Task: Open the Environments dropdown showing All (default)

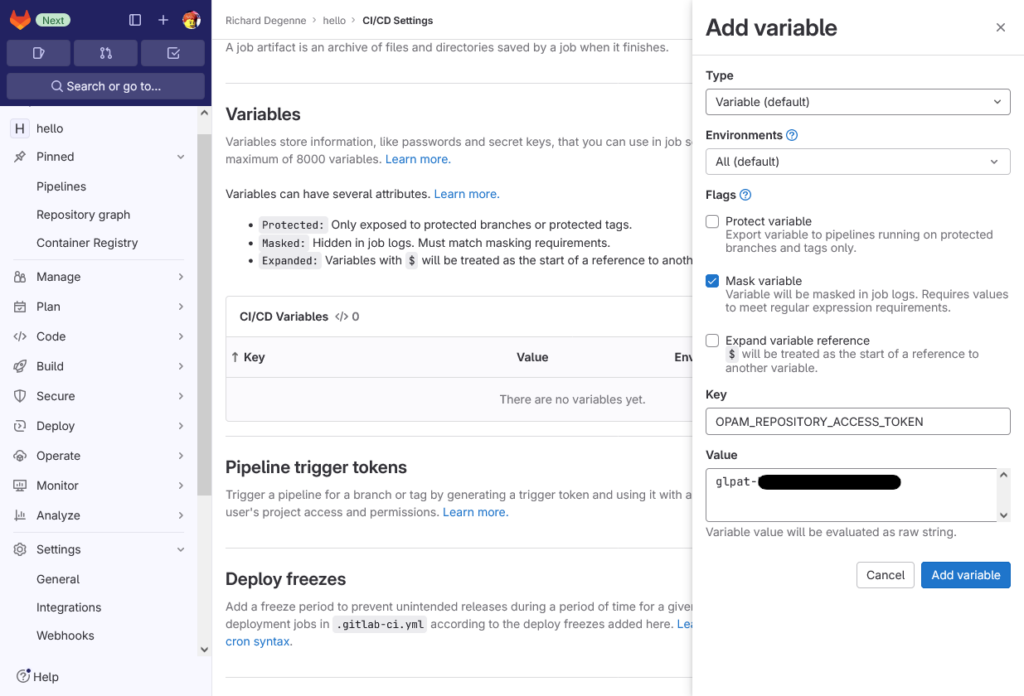Action: pyautogui.click(x=857, y=161)
